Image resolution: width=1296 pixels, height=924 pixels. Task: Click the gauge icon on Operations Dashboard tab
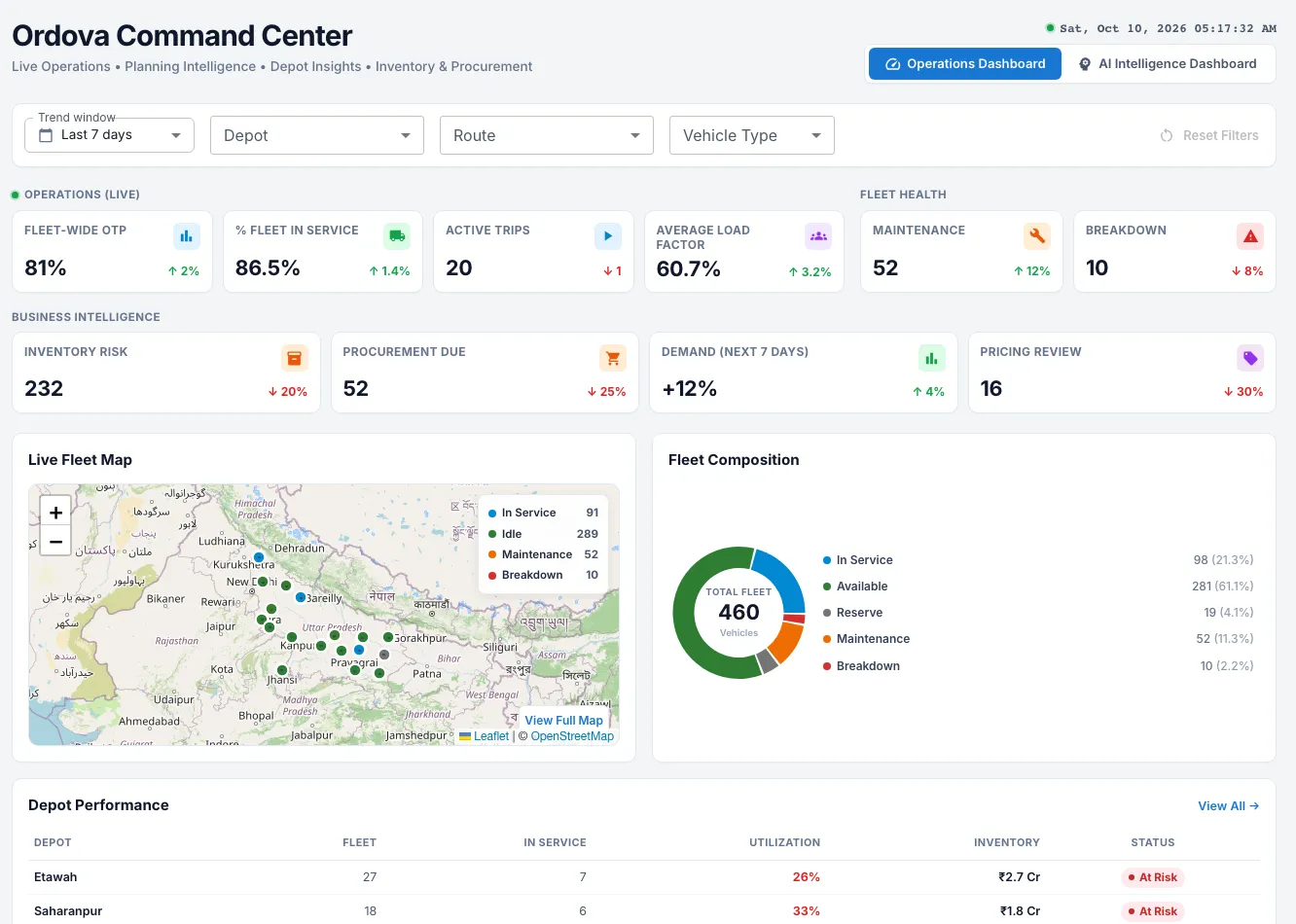892,64
